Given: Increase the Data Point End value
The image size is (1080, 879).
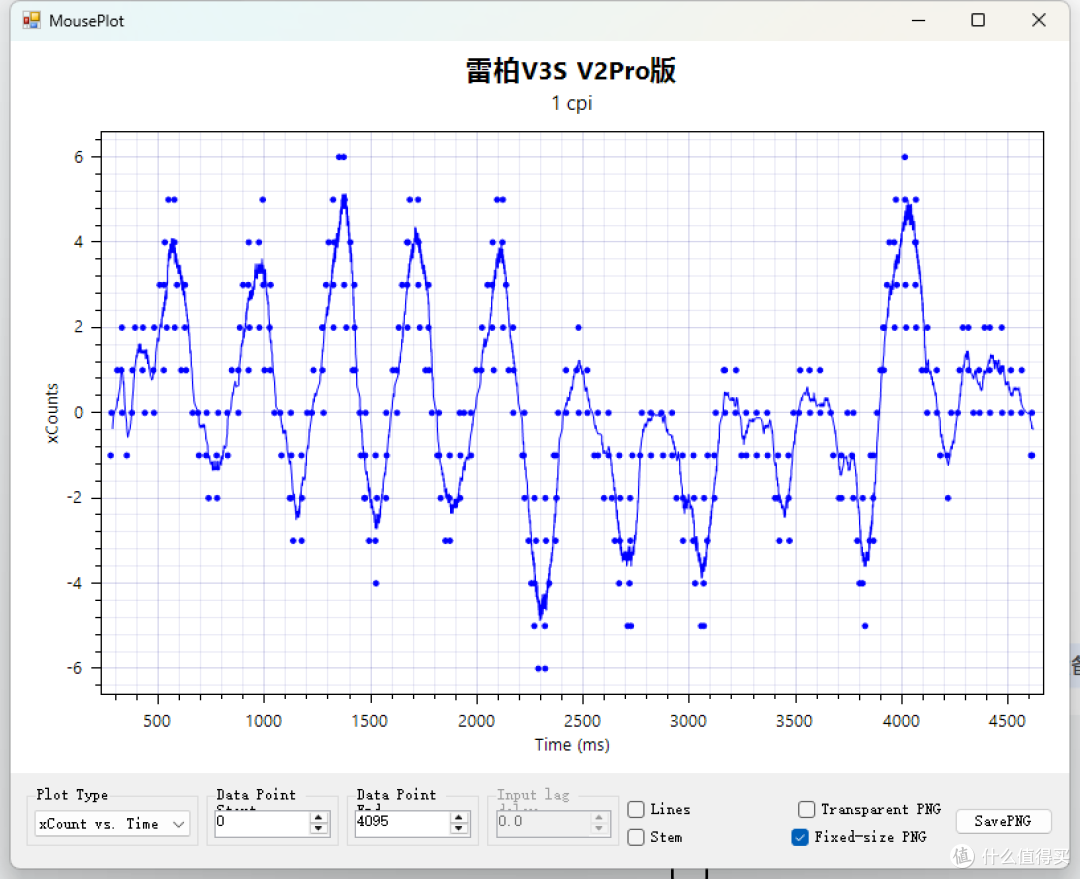Looking at the screenshot, I should pyautogui.click(x=459, y=817).
